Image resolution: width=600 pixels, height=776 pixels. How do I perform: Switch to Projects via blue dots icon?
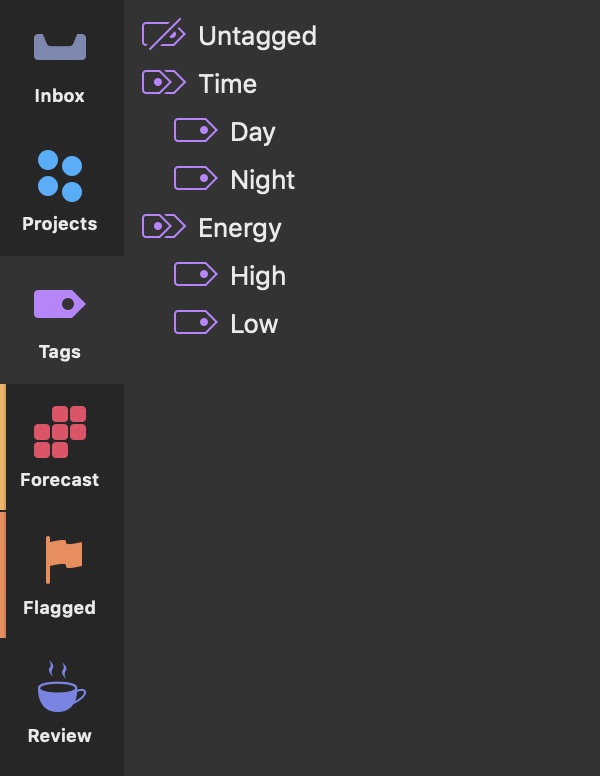pyautogui.click(x=60, y=176)
